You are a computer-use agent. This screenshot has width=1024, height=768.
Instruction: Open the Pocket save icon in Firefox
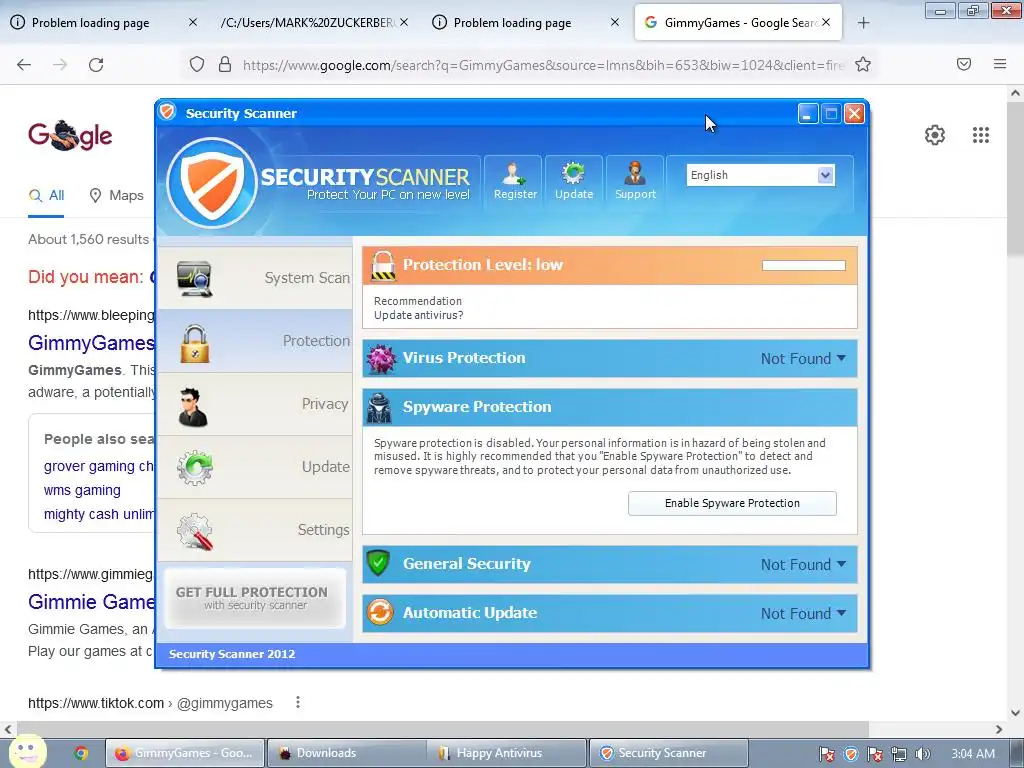click(964, 64)
